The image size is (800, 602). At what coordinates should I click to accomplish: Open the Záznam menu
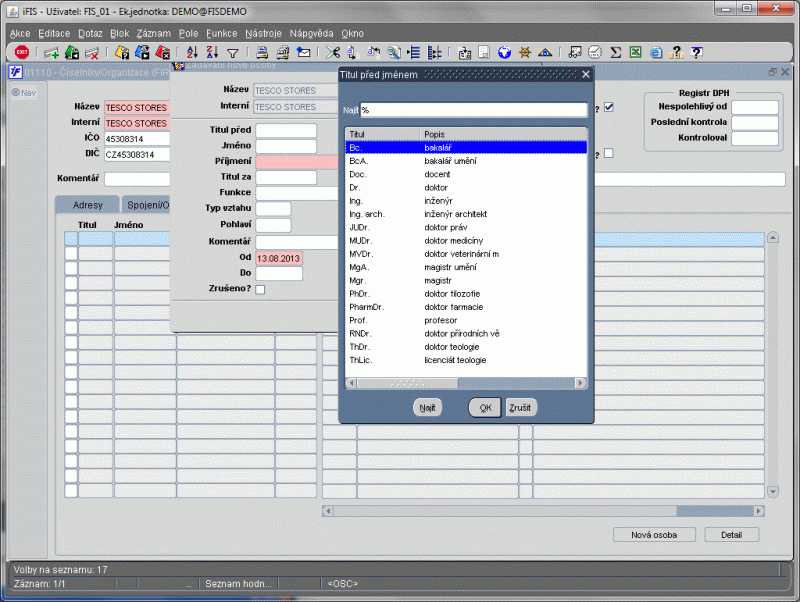[154, 34]
